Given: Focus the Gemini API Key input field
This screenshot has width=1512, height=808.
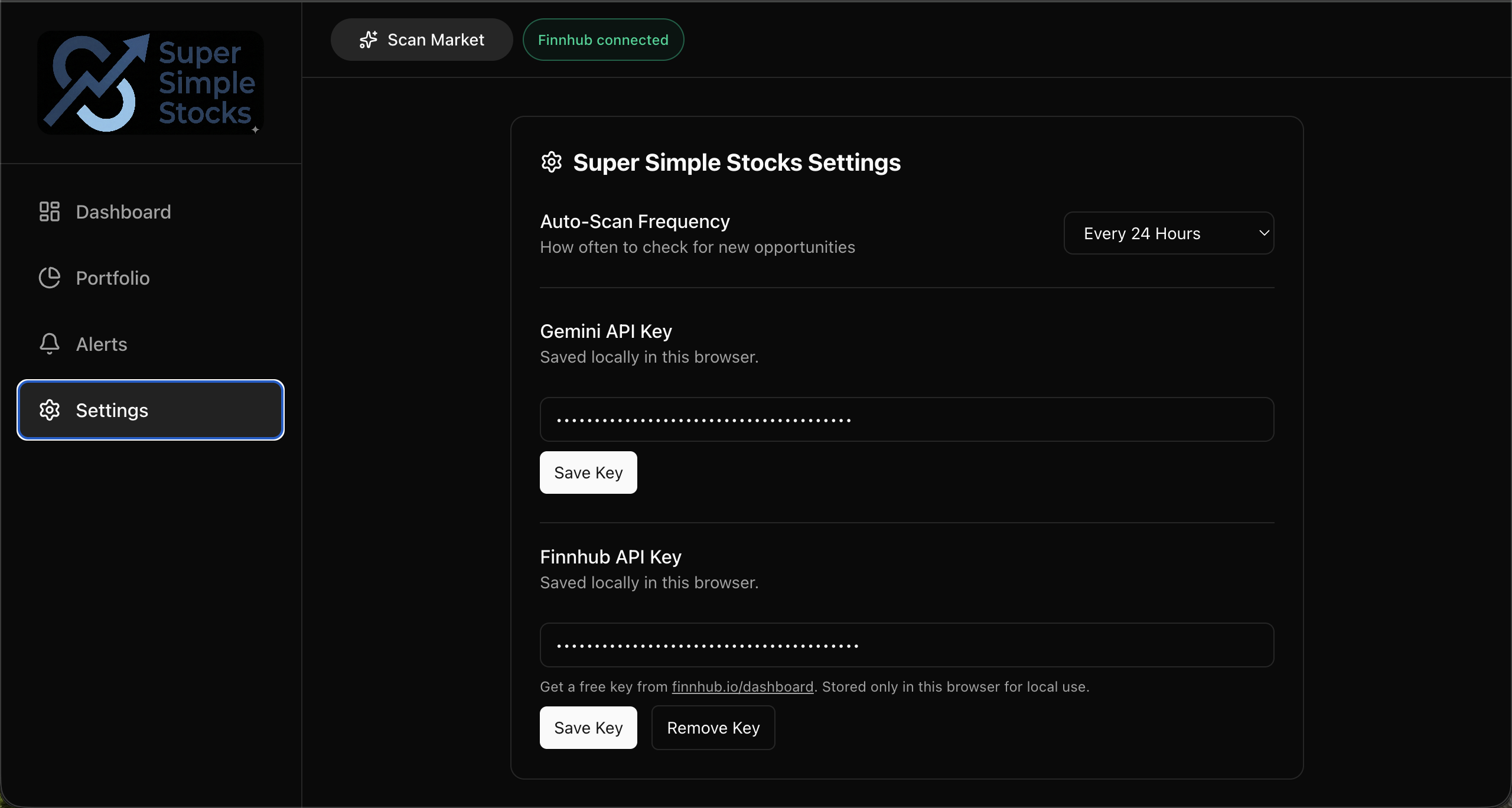Looking at the screenshot, I should 907,419.
